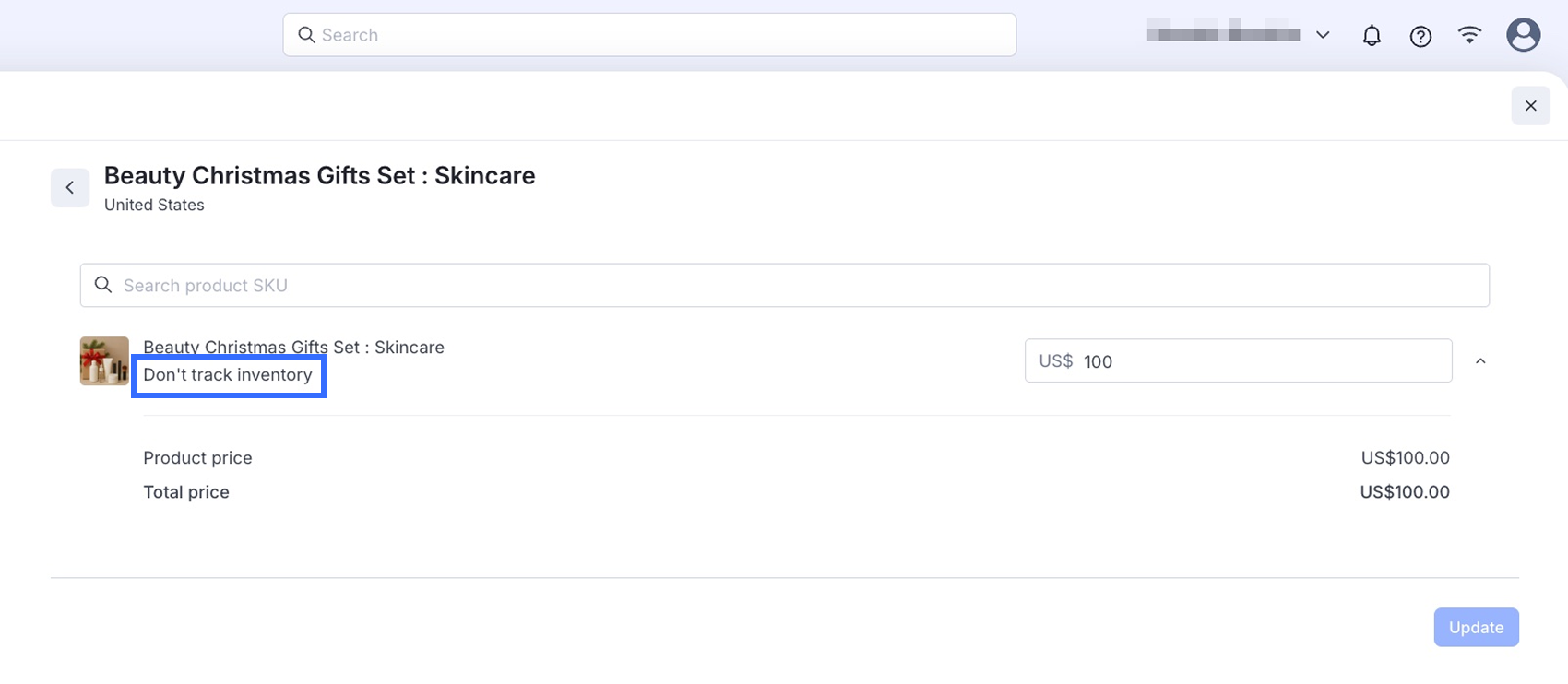Check the connection status wifi icon
Screen dimensions: 1568x684
1469,35
